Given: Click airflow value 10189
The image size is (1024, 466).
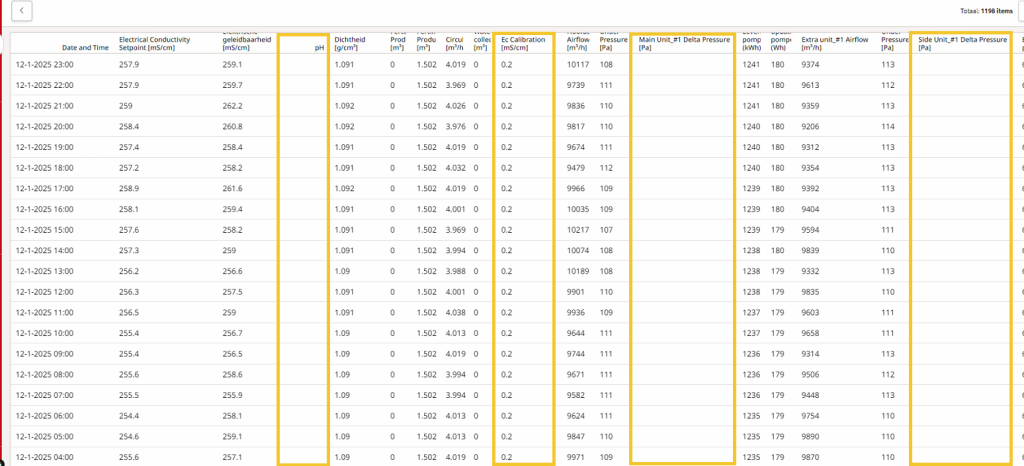Looking at the screenshot, I should pyautogui.click(x=579, y=271).
